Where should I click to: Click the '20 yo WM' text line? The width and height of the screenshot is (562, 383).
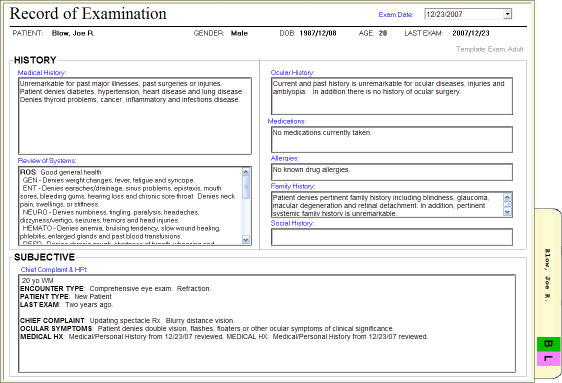coord(37,281)
